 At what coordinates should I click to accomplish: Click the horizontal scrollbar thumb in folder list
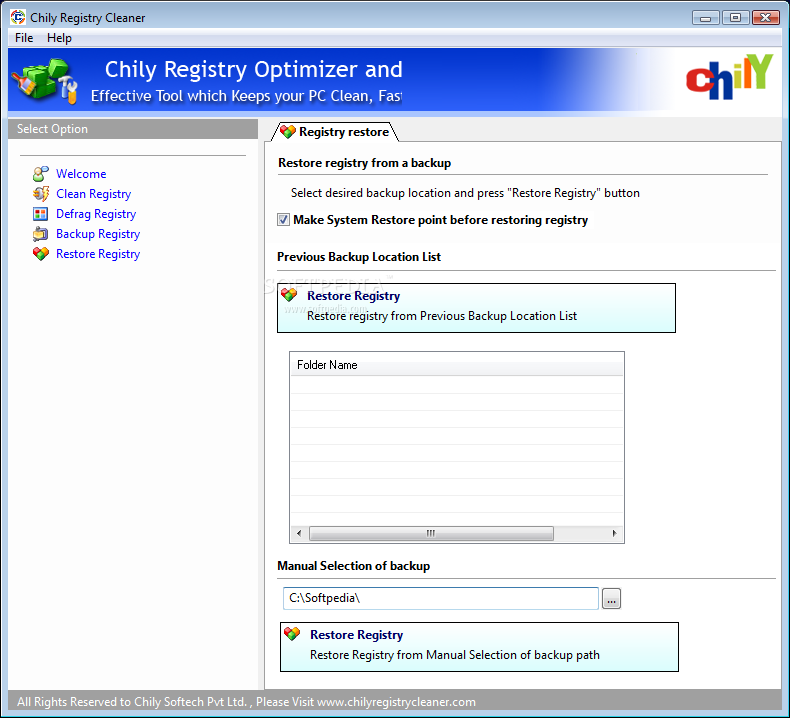431,533
